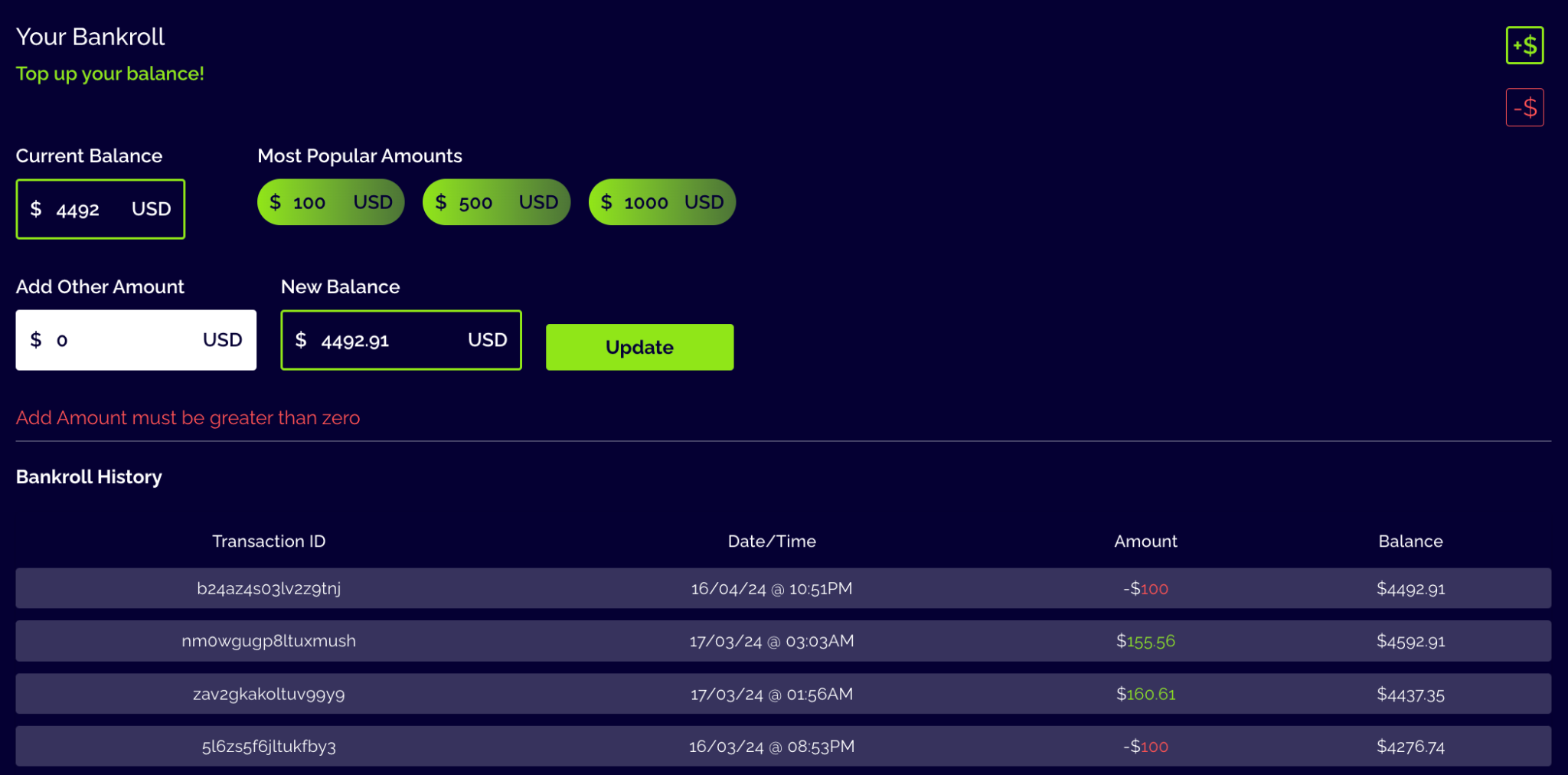
Task: Choose the $1000 USD popular amount
Action: click(661, 202)
